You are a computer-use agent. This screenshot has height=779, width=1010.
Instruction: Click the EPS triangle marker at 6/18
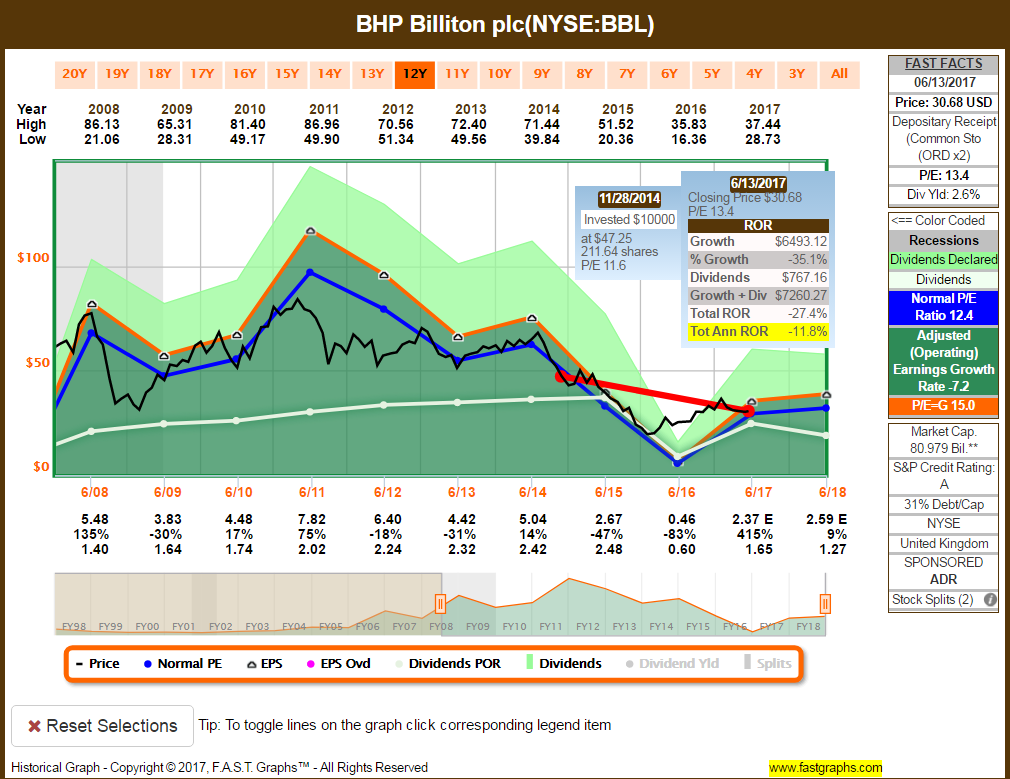tap(826, 395)
